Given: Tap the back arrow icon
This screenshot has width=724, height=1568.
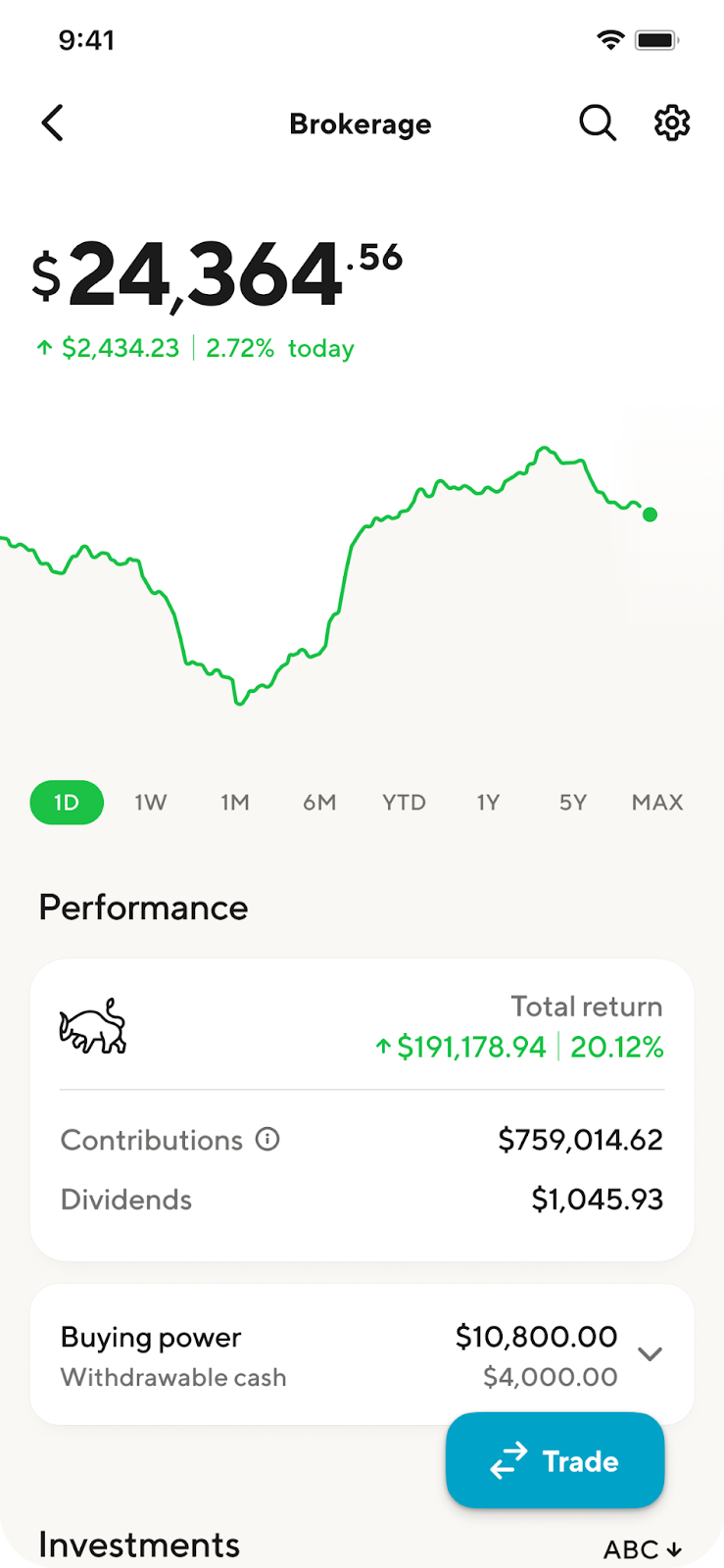Looking at the screenshot, I should pyautogui.click(x=53, y=123).
